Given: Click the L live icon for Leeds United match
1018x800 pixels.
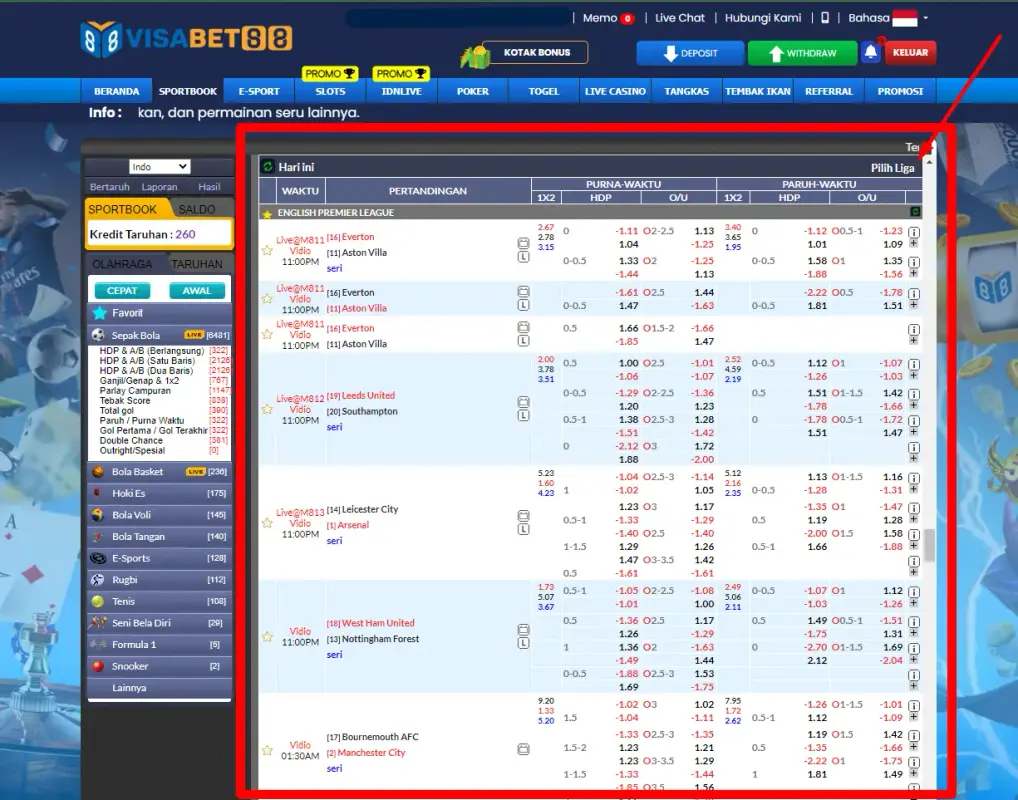Looking at the screenshot, I should click(523, 416).
